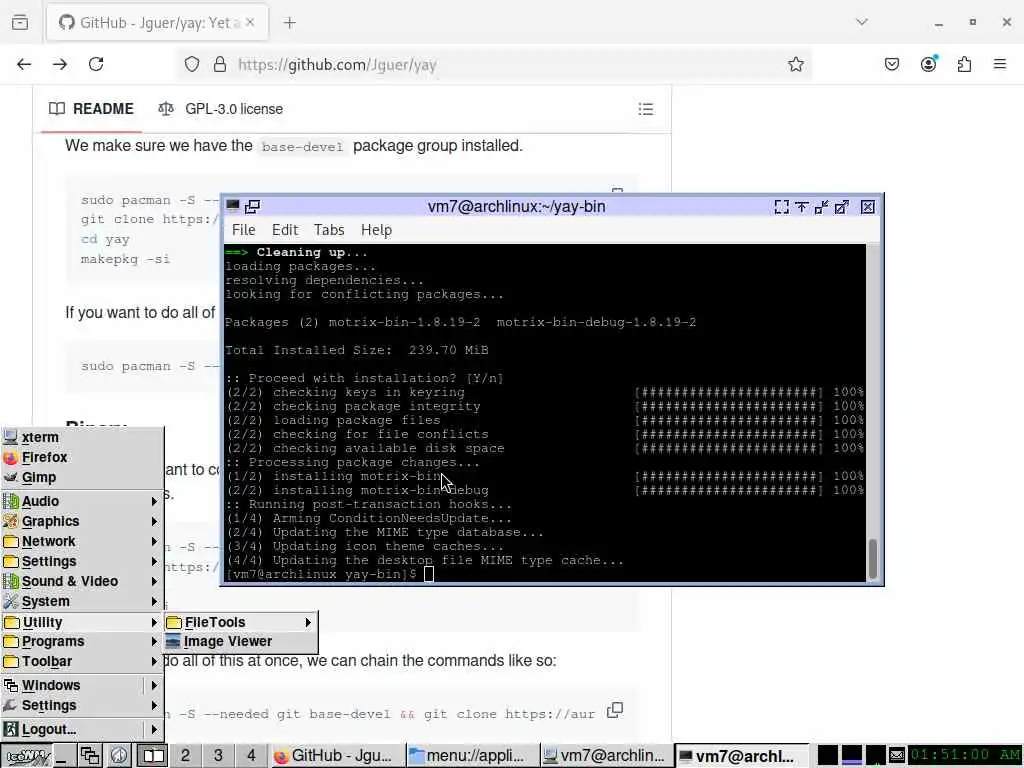
Task: Switch to the menu://appli... taskbar window
Action: coord(473,756)
